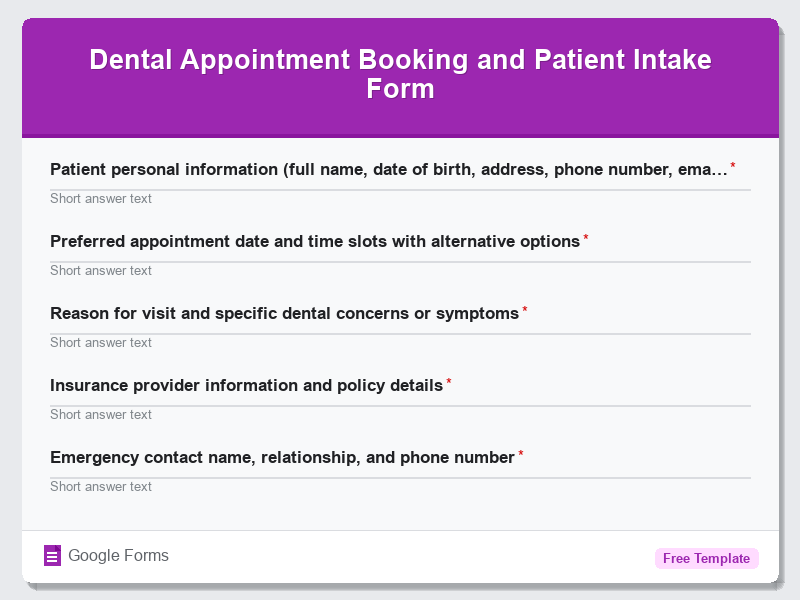
Task: Click the purple Google Forms document icon
Action: pyautogui.click(x=52, y=555)
